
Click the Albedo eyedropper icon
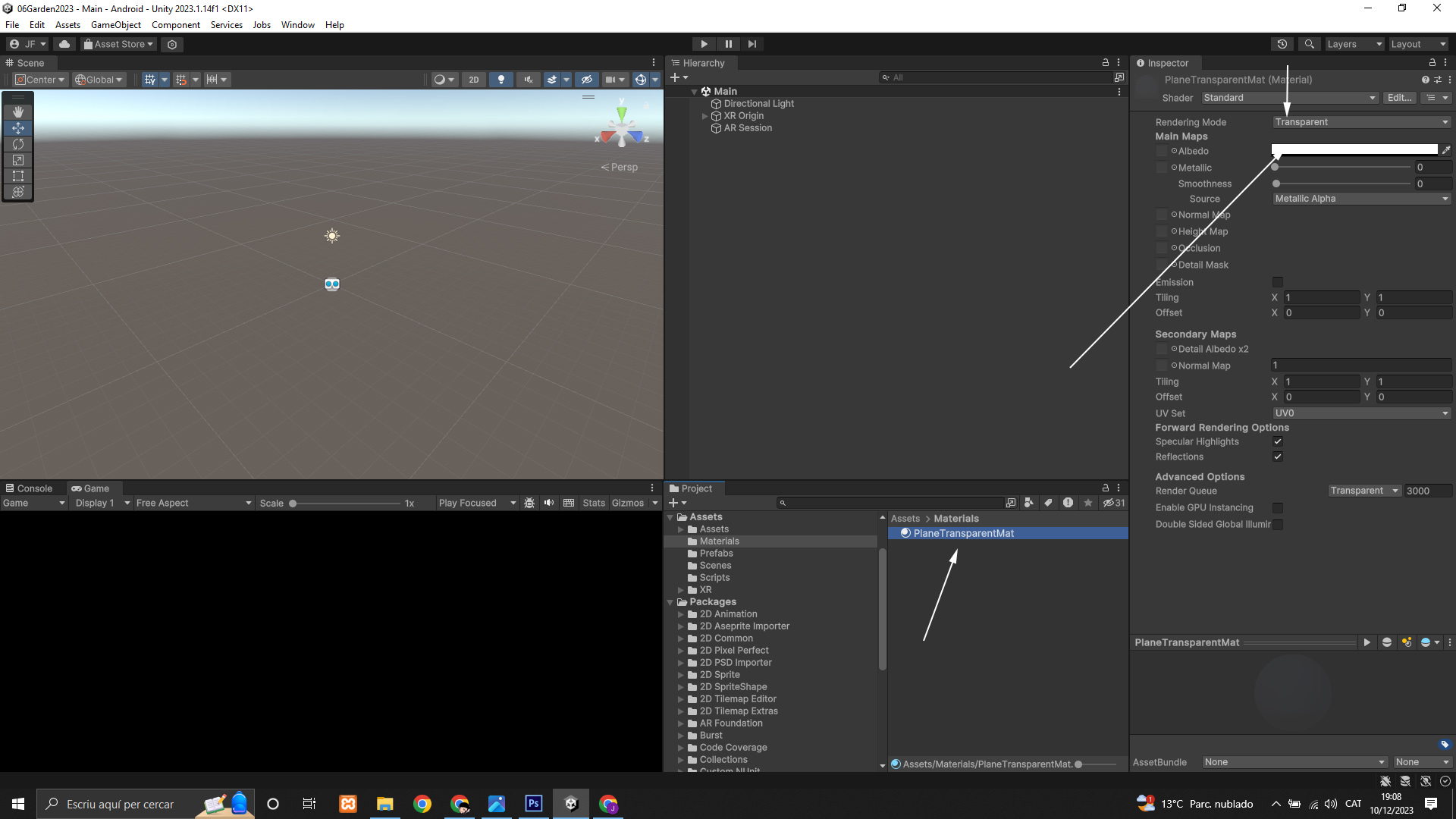pos(1445,150)
